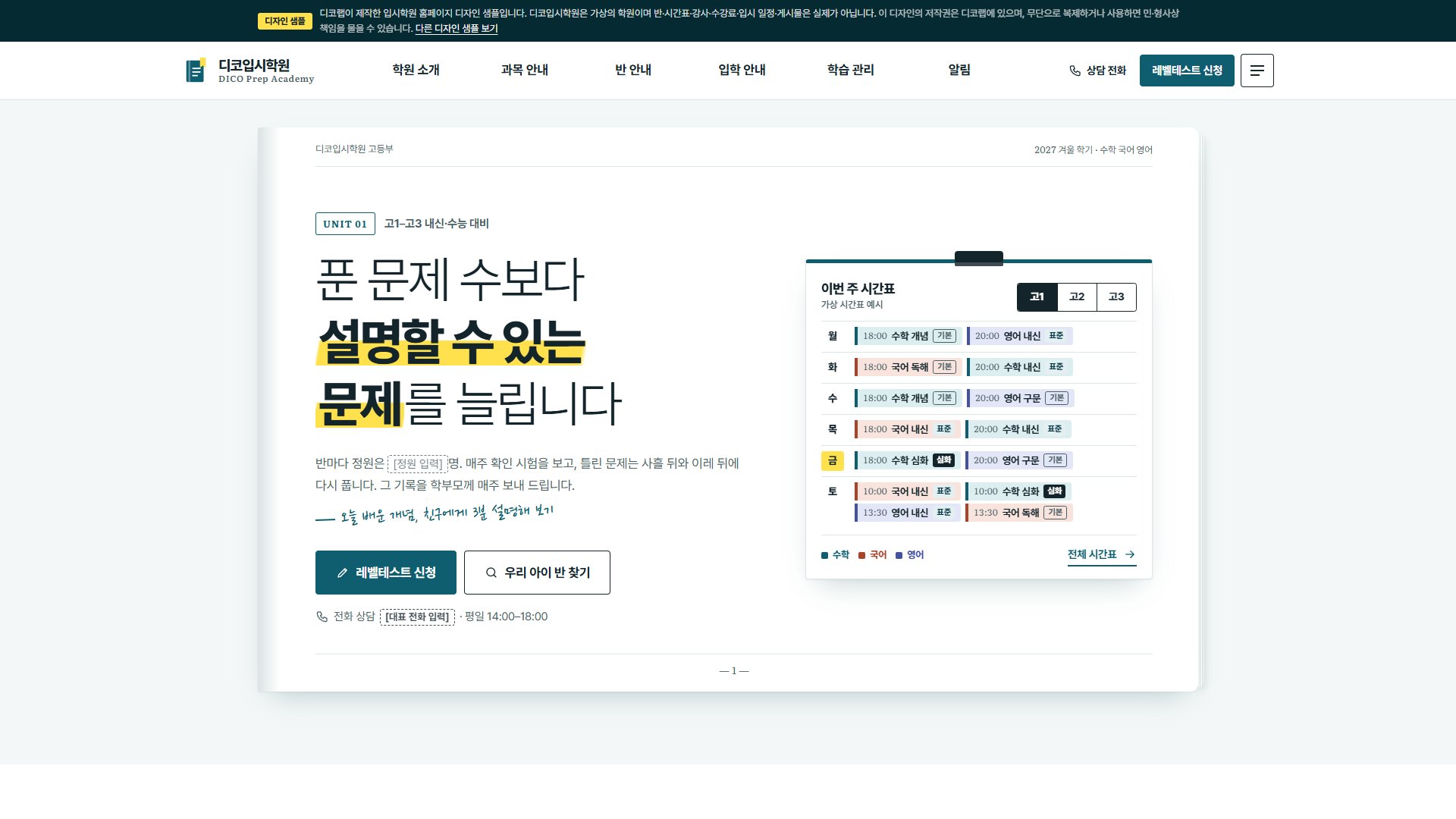Open the 반 안내 menu
Image resolution: width=1456 pixels, height=819 pixels.
pos(633,70)
